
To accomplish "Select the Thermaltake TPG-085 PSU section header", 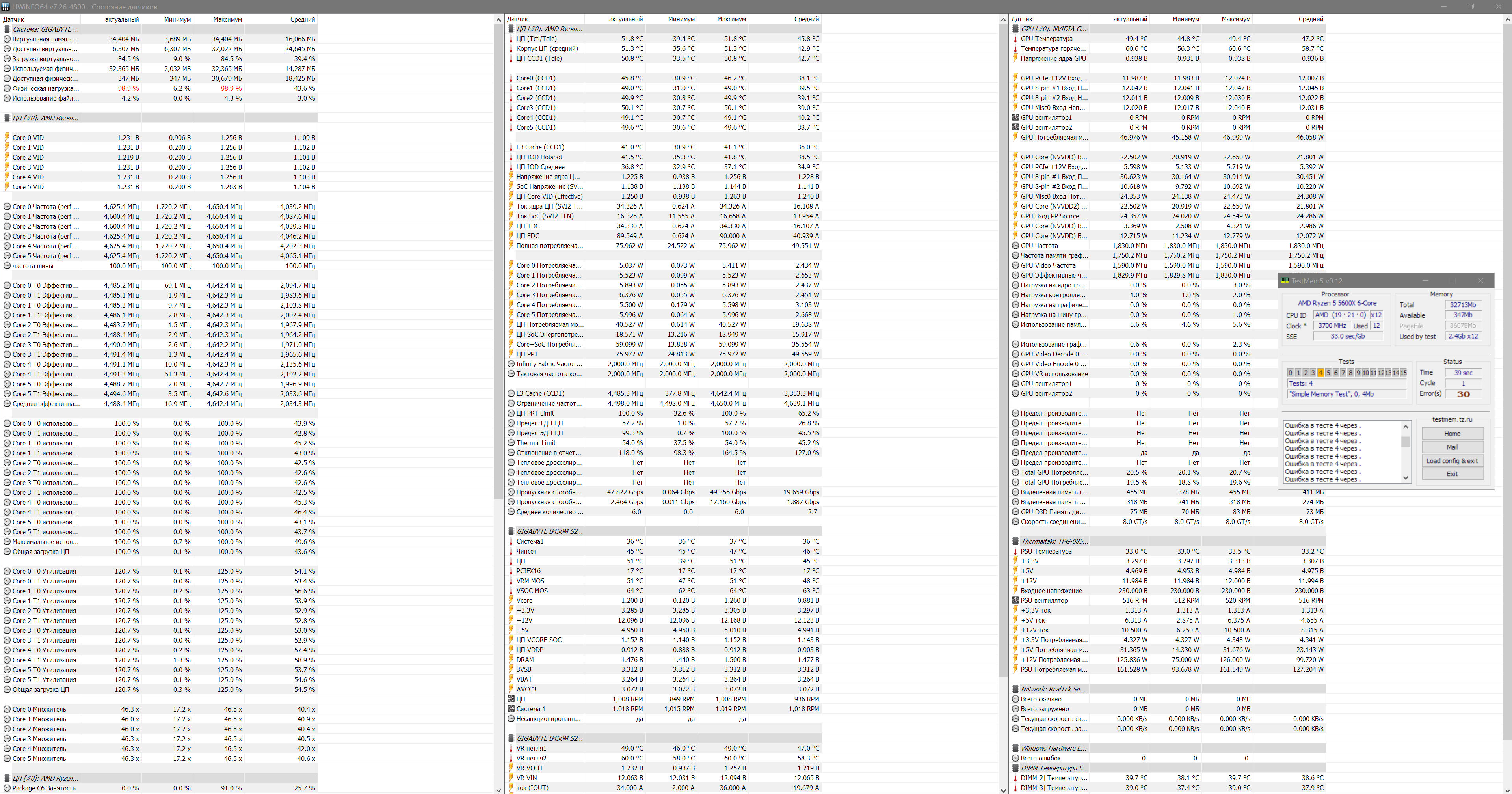I will point(1054,541).
